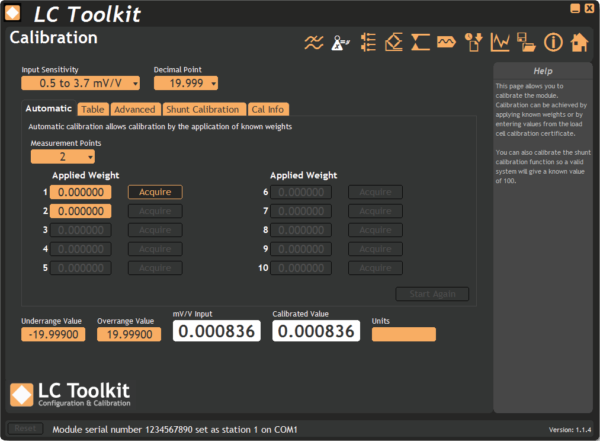This screenshot has height=441, width=600.
Task: Click applied weight 7 value field
Action: [x=301, y=211]
